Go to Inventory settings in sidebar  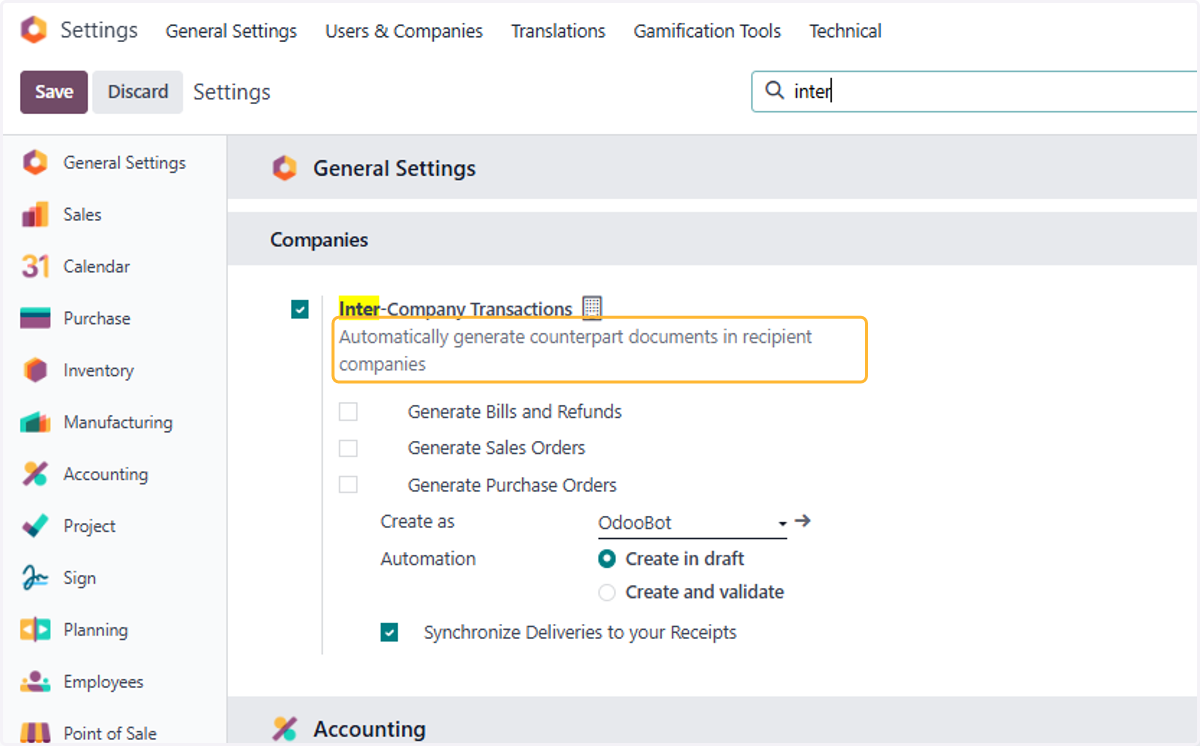98,370
